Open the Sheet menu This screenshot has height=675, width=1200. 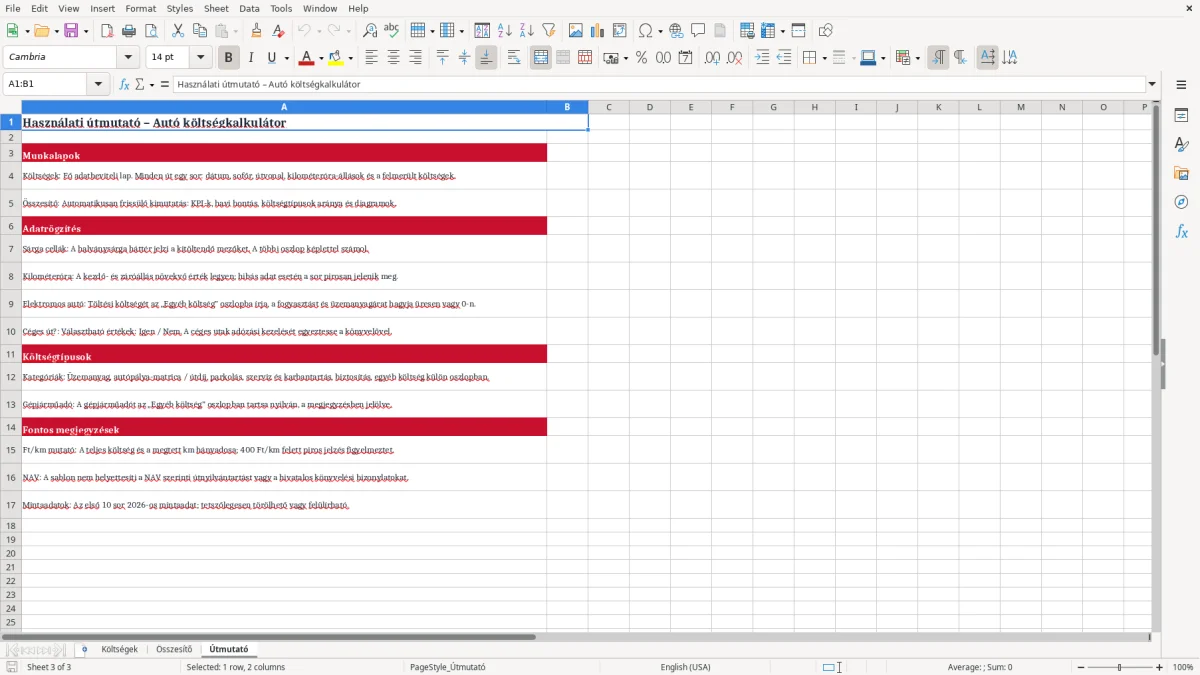pyautogui.click(x=216, y=8)
